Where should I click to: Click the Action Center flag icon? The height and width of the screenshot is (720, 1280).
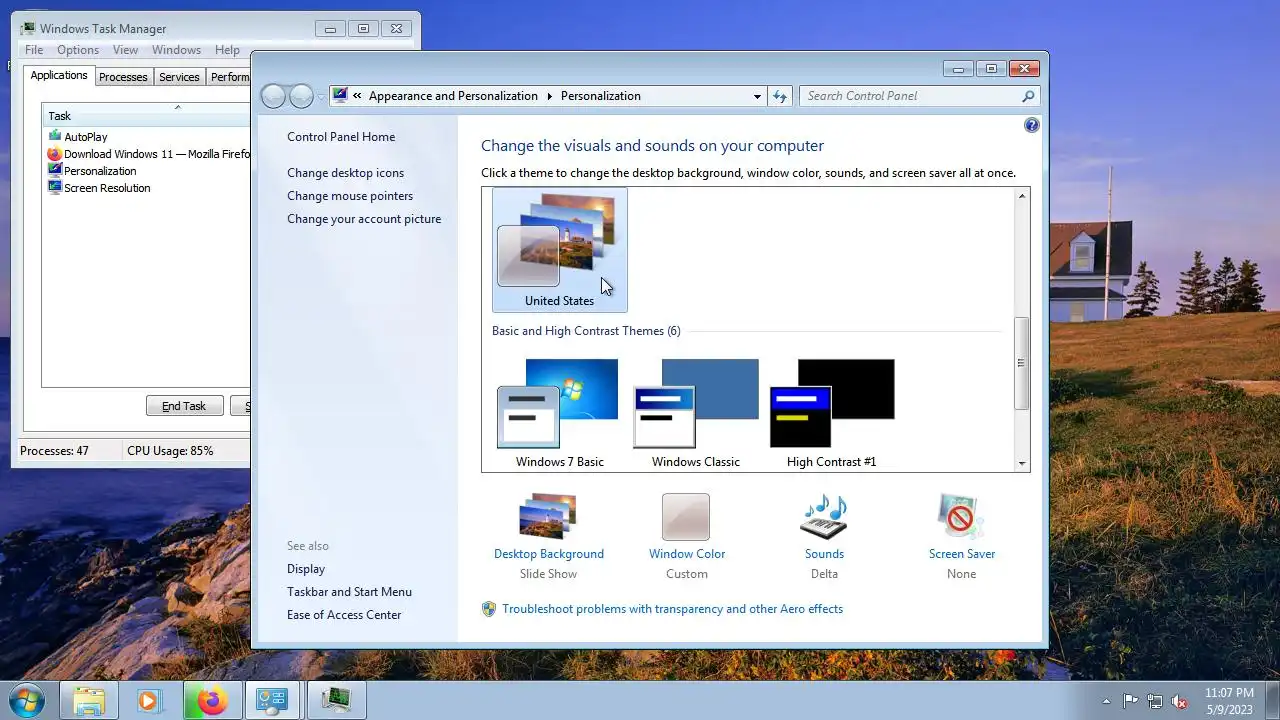[1131, 701]
